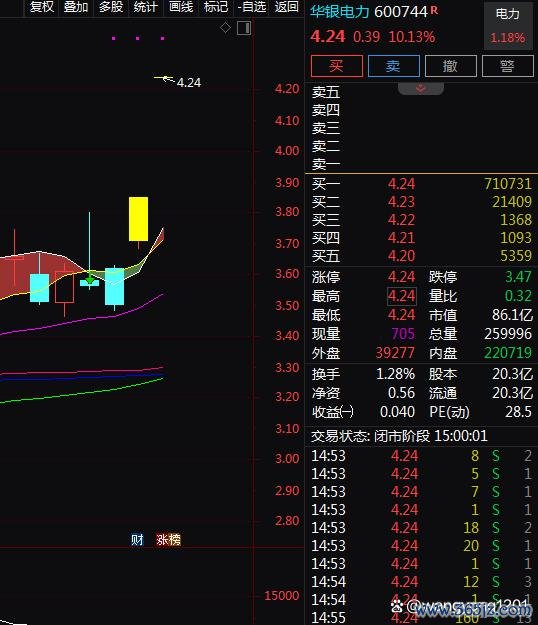Click the 财 finance tag icon
Screen dimensions: 538x625
(x=137, y=540)
